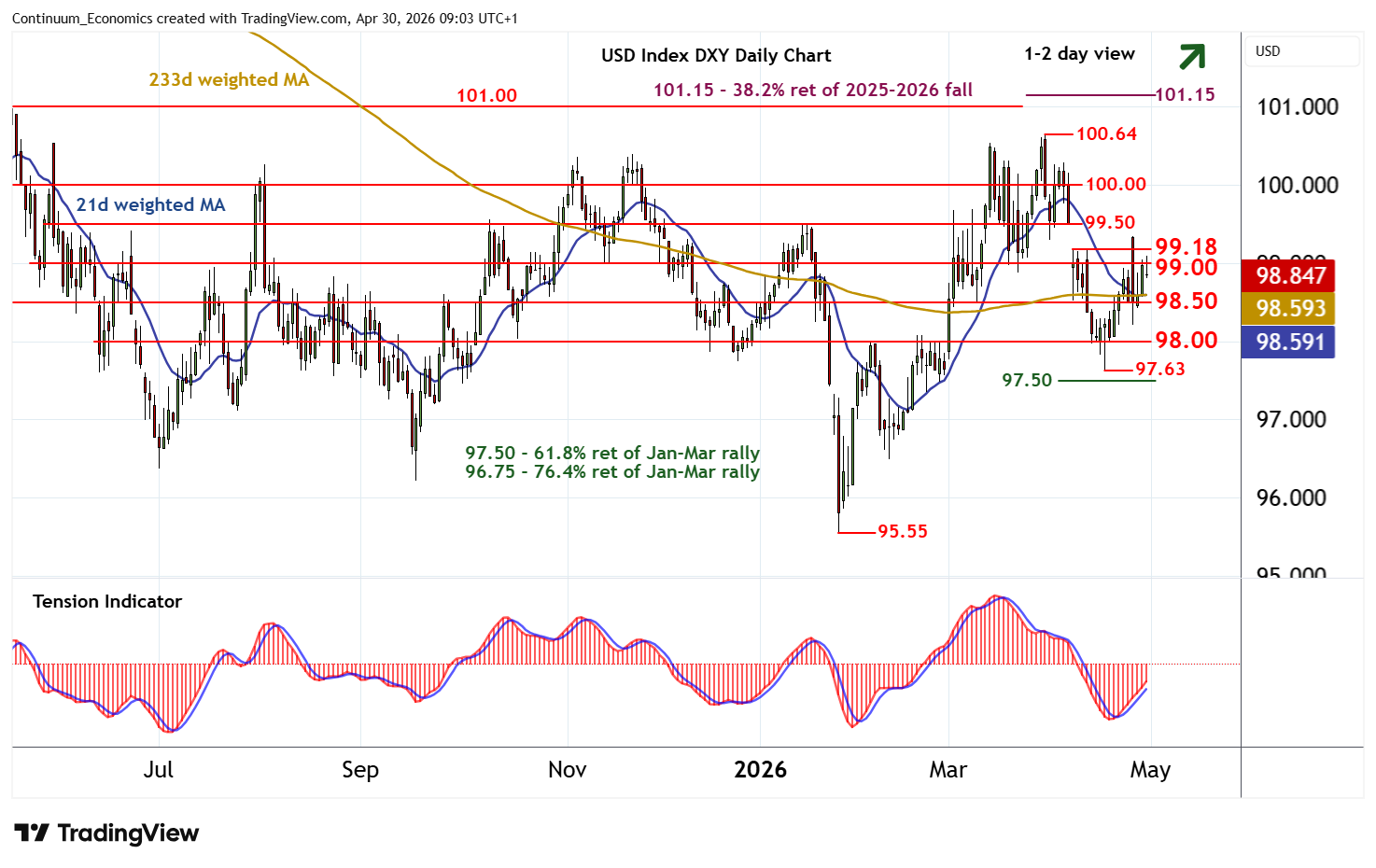Click the 101.00 resistance line label
Image resolution: width=1376 pixels, height=868 pixels.
click(486, 95)
